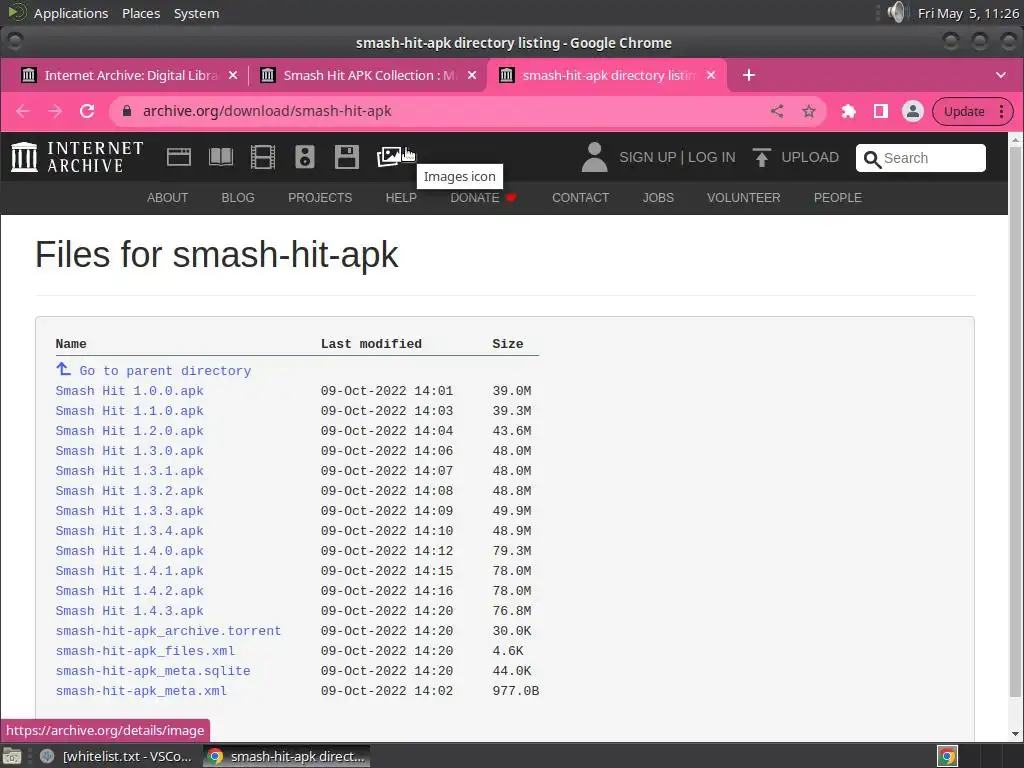The height and width of the screenshot is (768, 1024).
Task: Open a new tab with plus
Action: [748, 75]
